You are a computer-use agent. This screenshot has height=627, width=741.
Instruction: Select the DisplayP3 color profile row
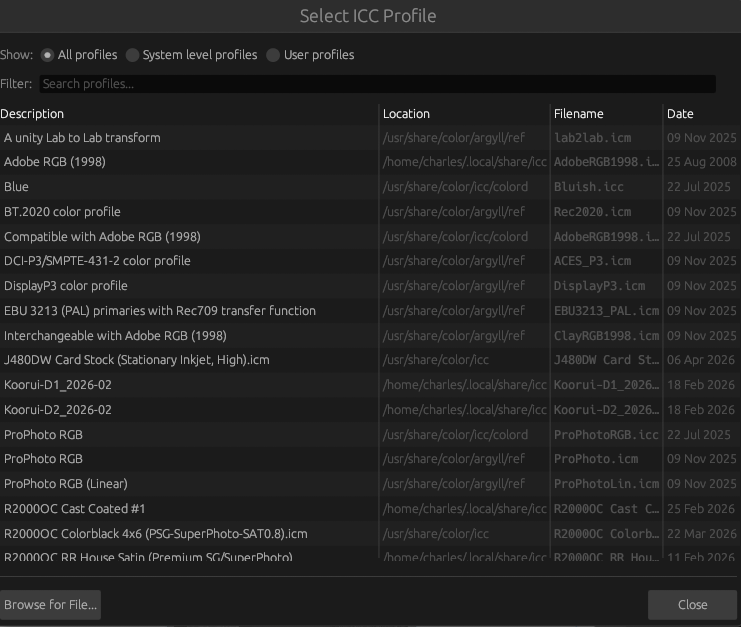pos(66,286)
